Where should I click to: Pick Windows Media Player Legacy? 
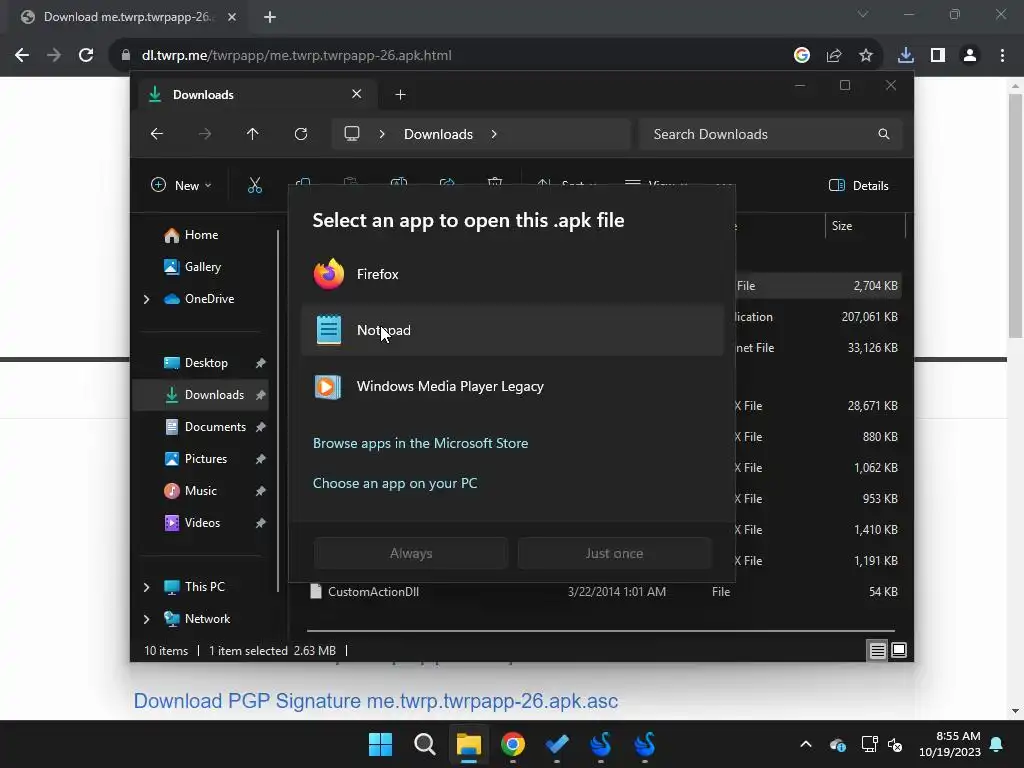[513, 387]
